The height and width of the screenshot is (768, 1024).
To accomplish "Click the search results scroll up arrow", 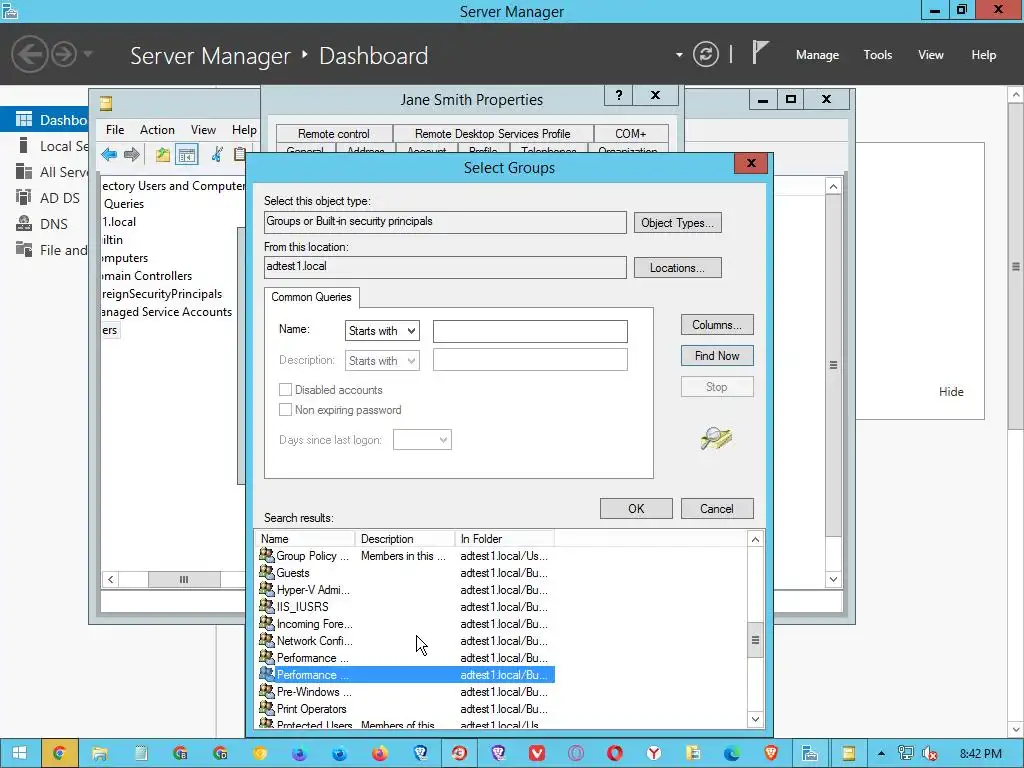I will [x=755, y=539].
